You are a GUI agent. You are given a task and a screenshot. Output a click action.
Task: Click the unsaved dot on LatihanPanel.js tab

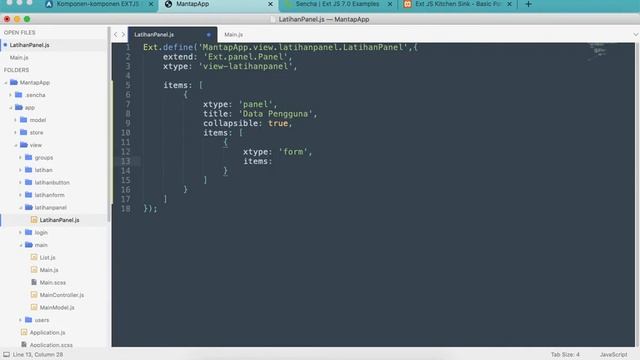coord(209,35)
